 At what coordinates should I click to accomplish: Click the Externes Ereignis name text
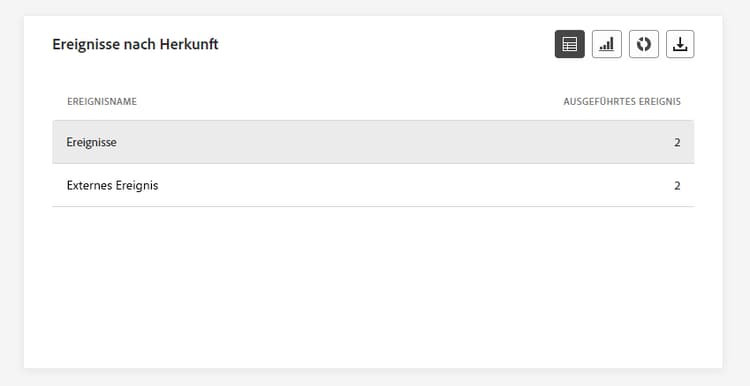click(112, 186)
